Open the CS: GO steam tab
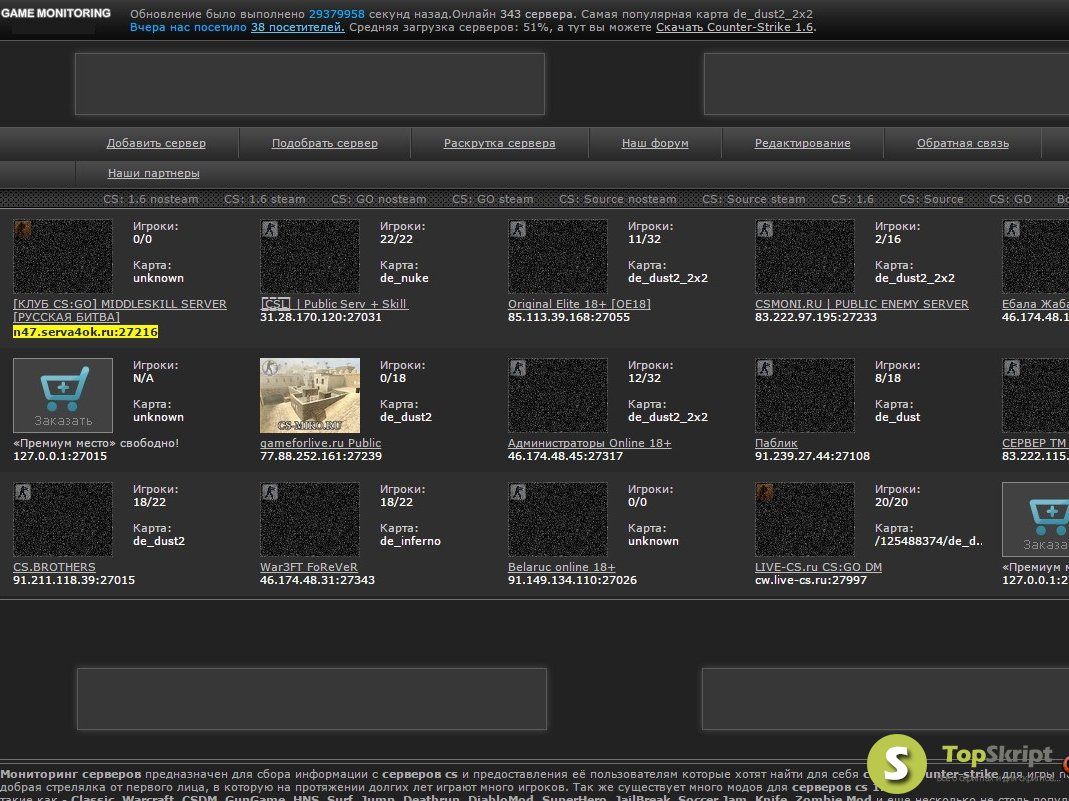The height and width of the screenshot is (801, 1069). (492, 199)
